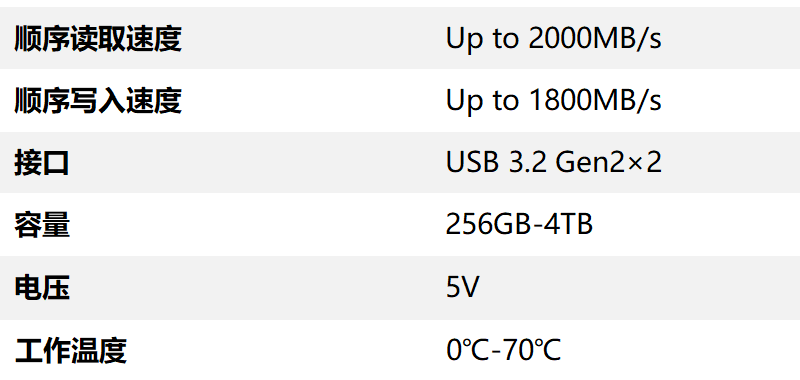Click the 2000MB/s read speed number
The image size is (800, 380).
[595, 38]
